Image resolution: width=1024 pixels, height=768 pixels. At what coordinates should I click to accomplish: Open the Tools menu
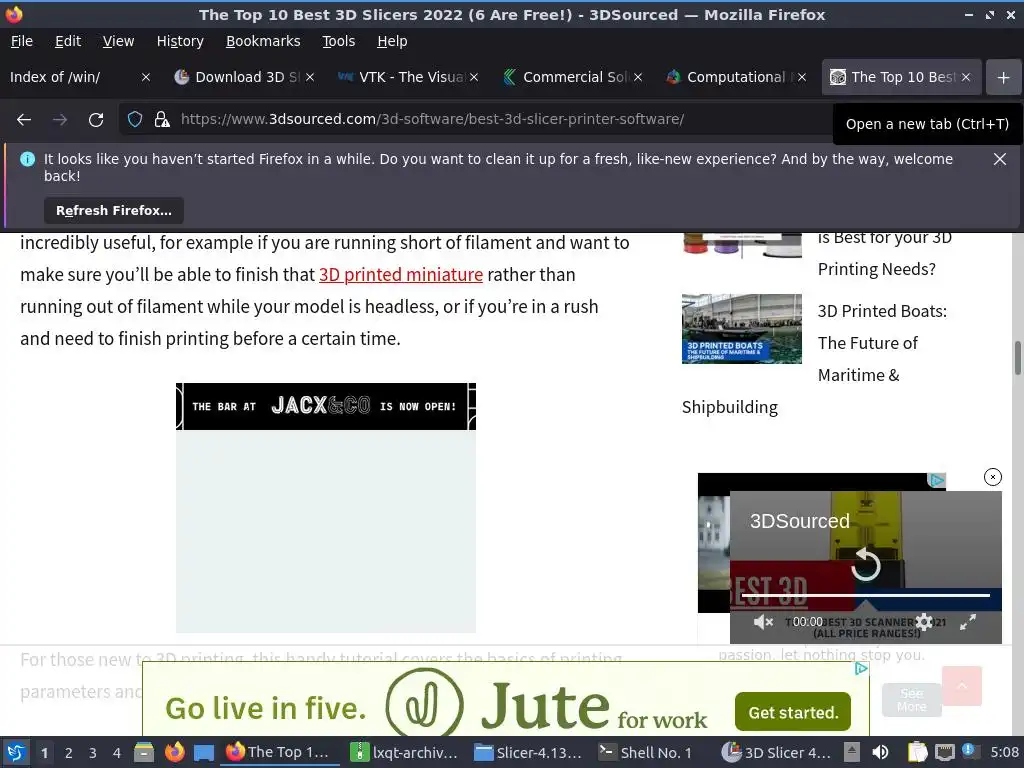click(338, 41)
